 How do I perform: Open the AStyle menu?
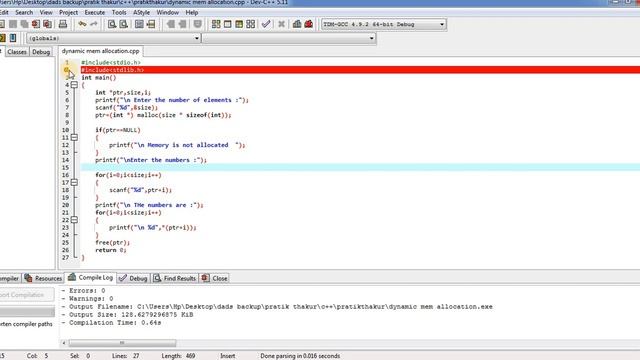click(141, 13)
